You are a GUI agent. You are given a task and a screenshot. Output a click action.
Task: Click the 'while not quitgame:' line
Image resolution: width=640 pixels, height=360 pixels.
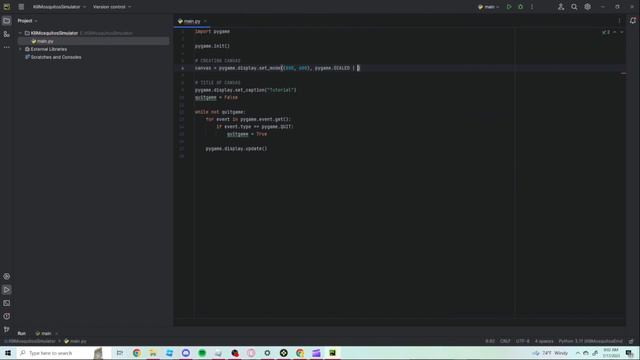tap(220, 112)
